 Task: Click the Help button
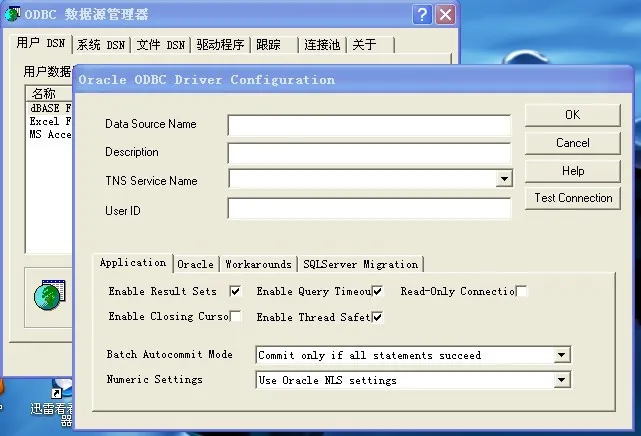click(572, 171)
